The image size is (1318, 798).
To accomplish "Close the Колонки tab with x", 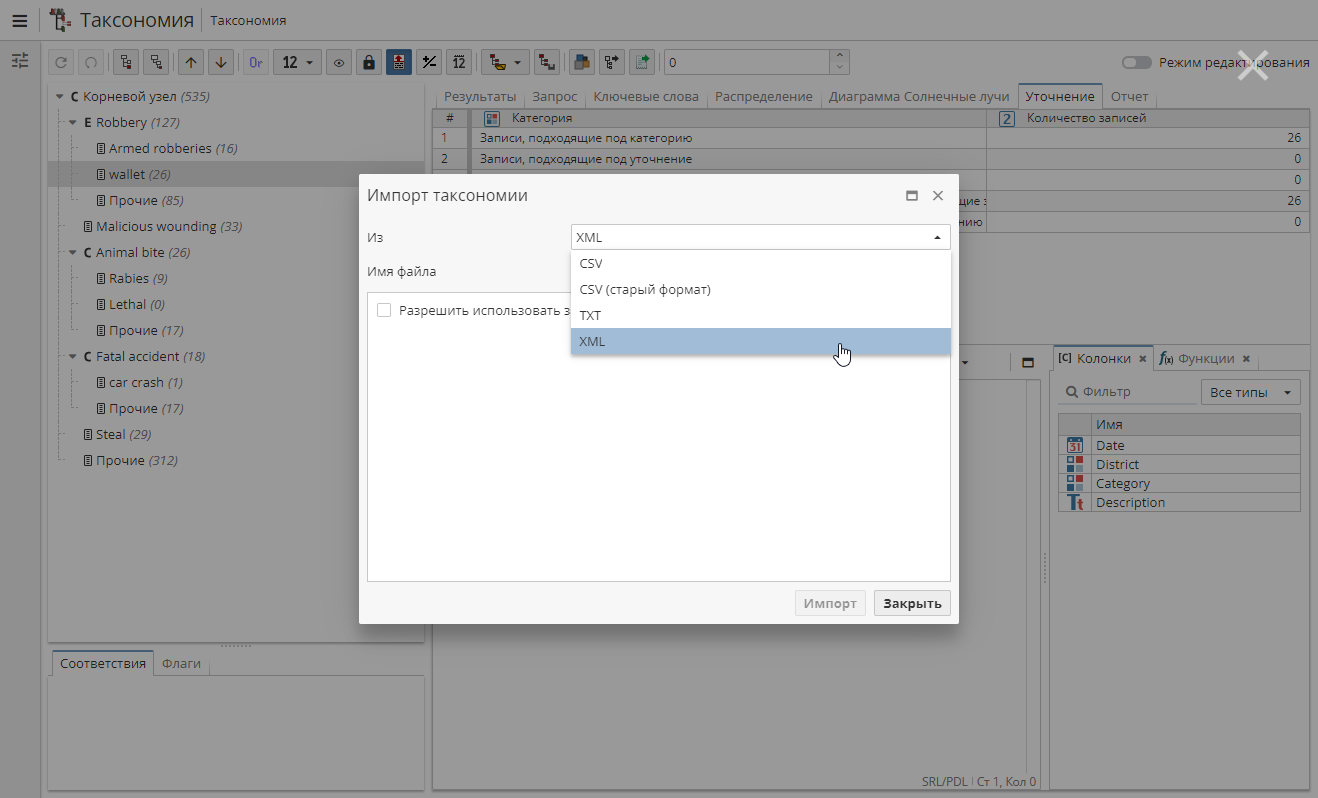I will [1143, 358].
